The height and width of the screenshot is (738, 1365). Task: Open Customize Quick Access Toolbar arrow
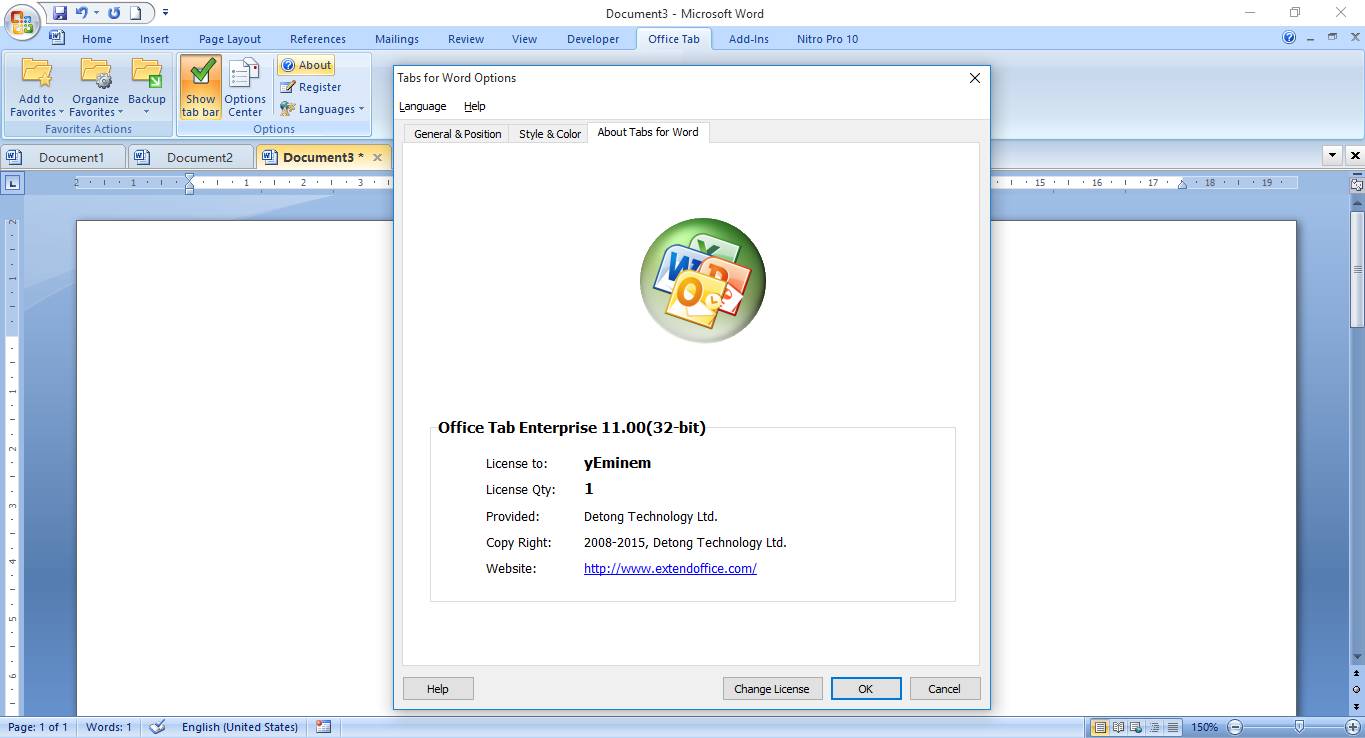coord(165,13)
